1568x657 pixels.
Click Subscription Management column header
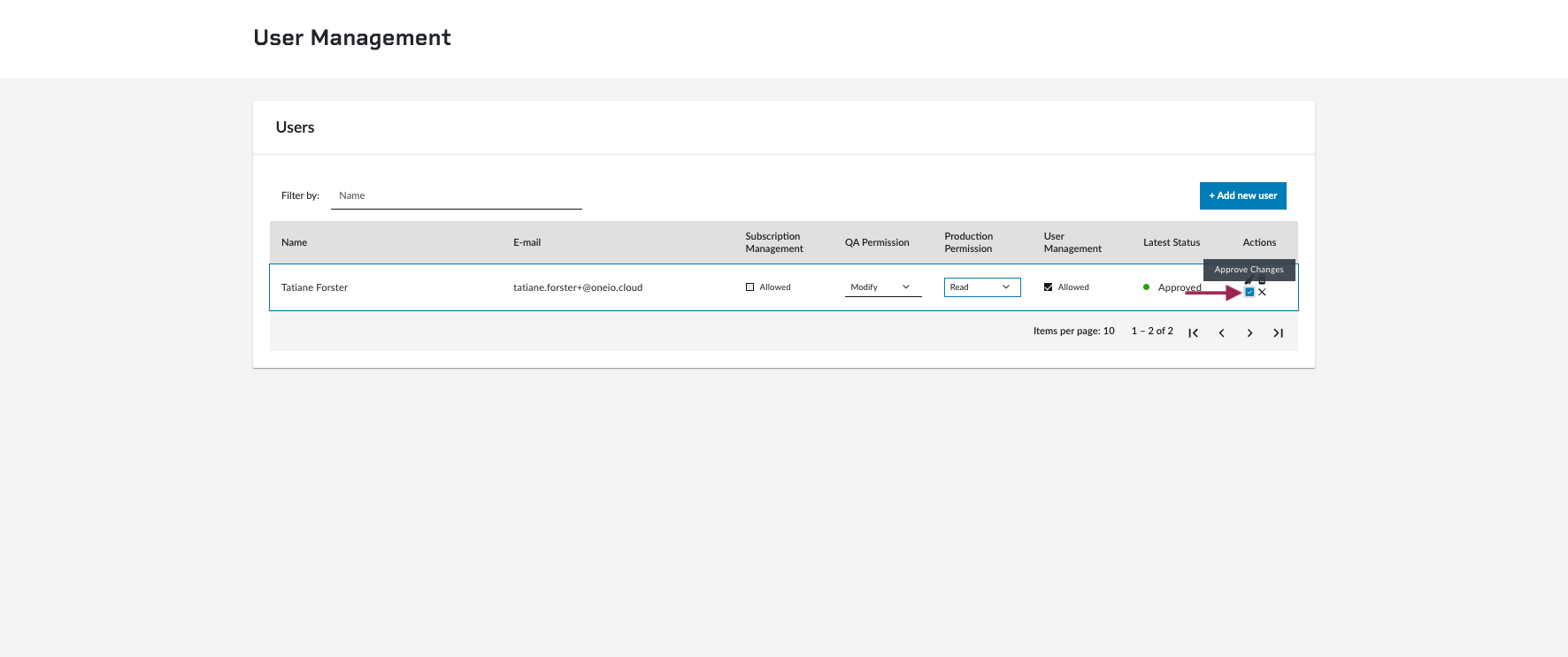(774, 242)
